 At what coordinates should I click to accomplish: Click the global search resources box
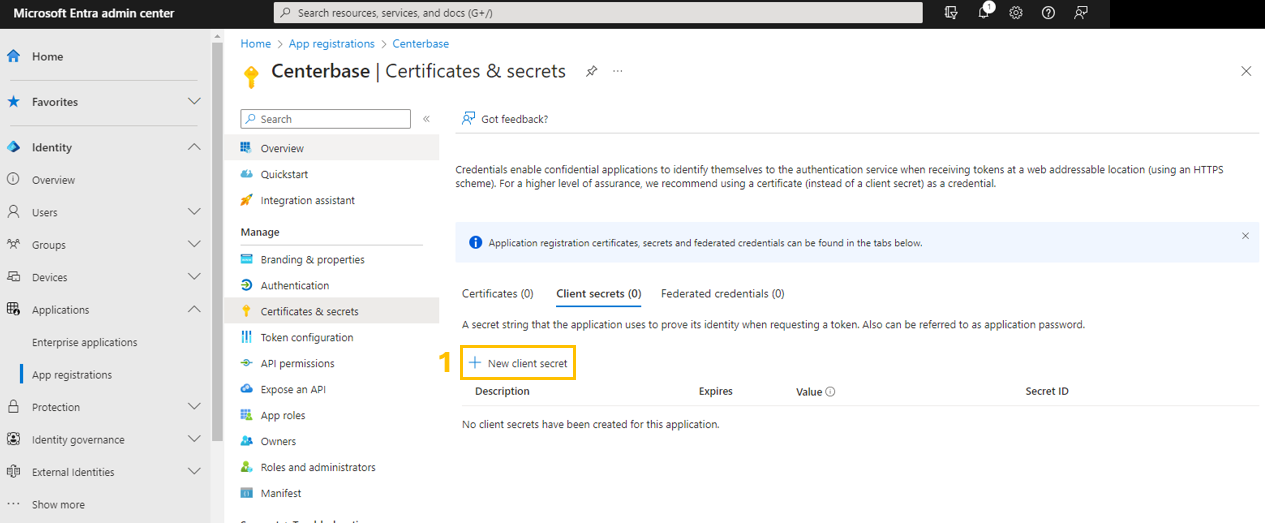[x=598, y=13]
